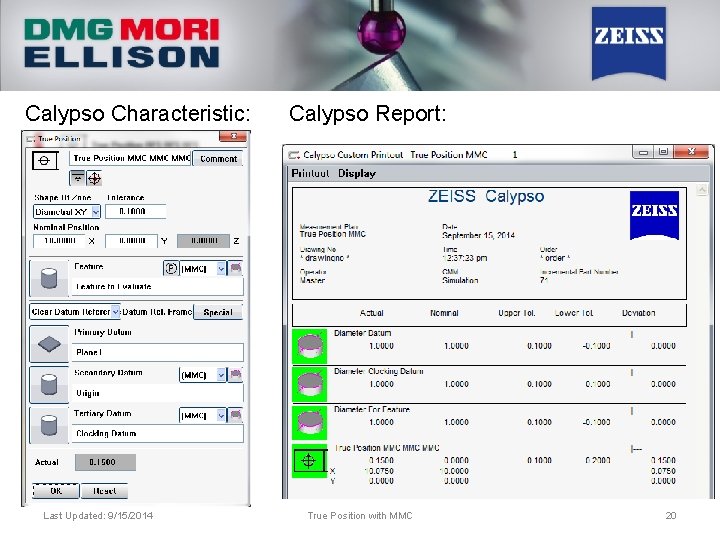
Task: Open the Printout menu
Action: 310,174
